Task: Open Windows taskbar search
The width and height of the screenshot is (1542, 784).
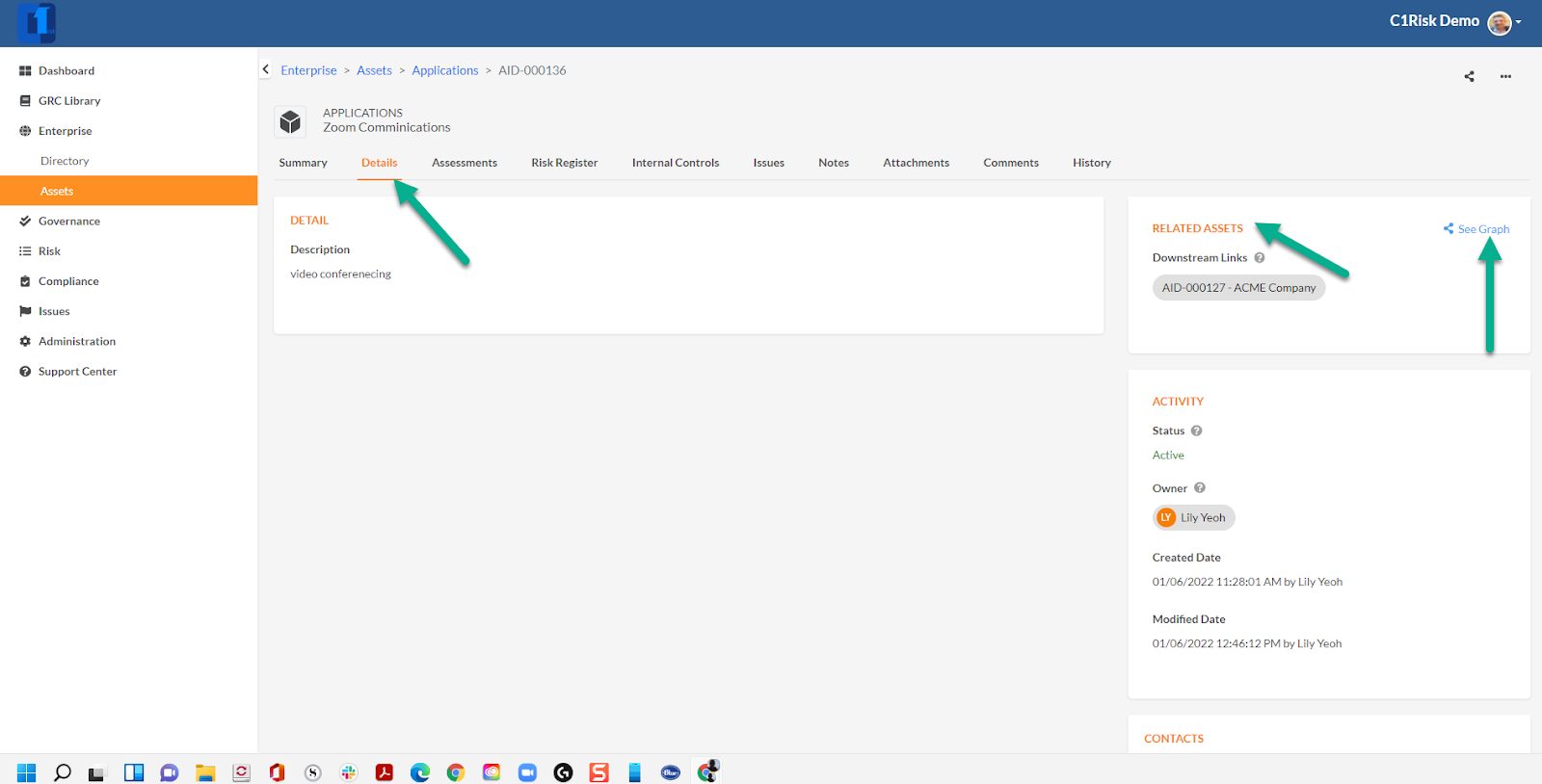Action: click(63, 772)
